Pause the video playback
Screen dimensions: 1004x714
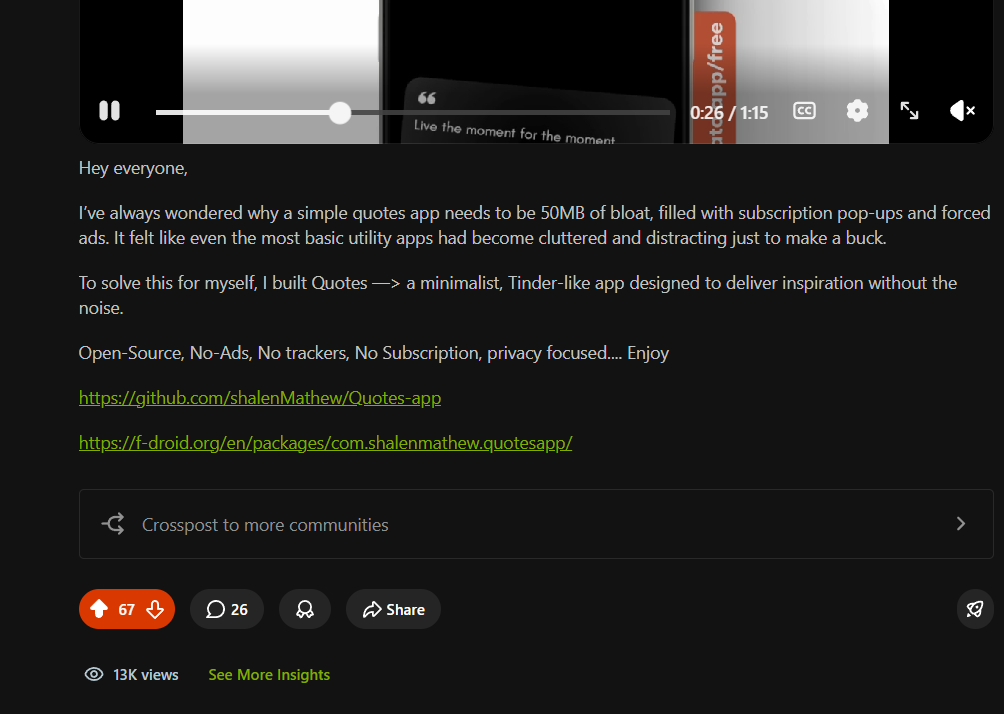(109, 111)
